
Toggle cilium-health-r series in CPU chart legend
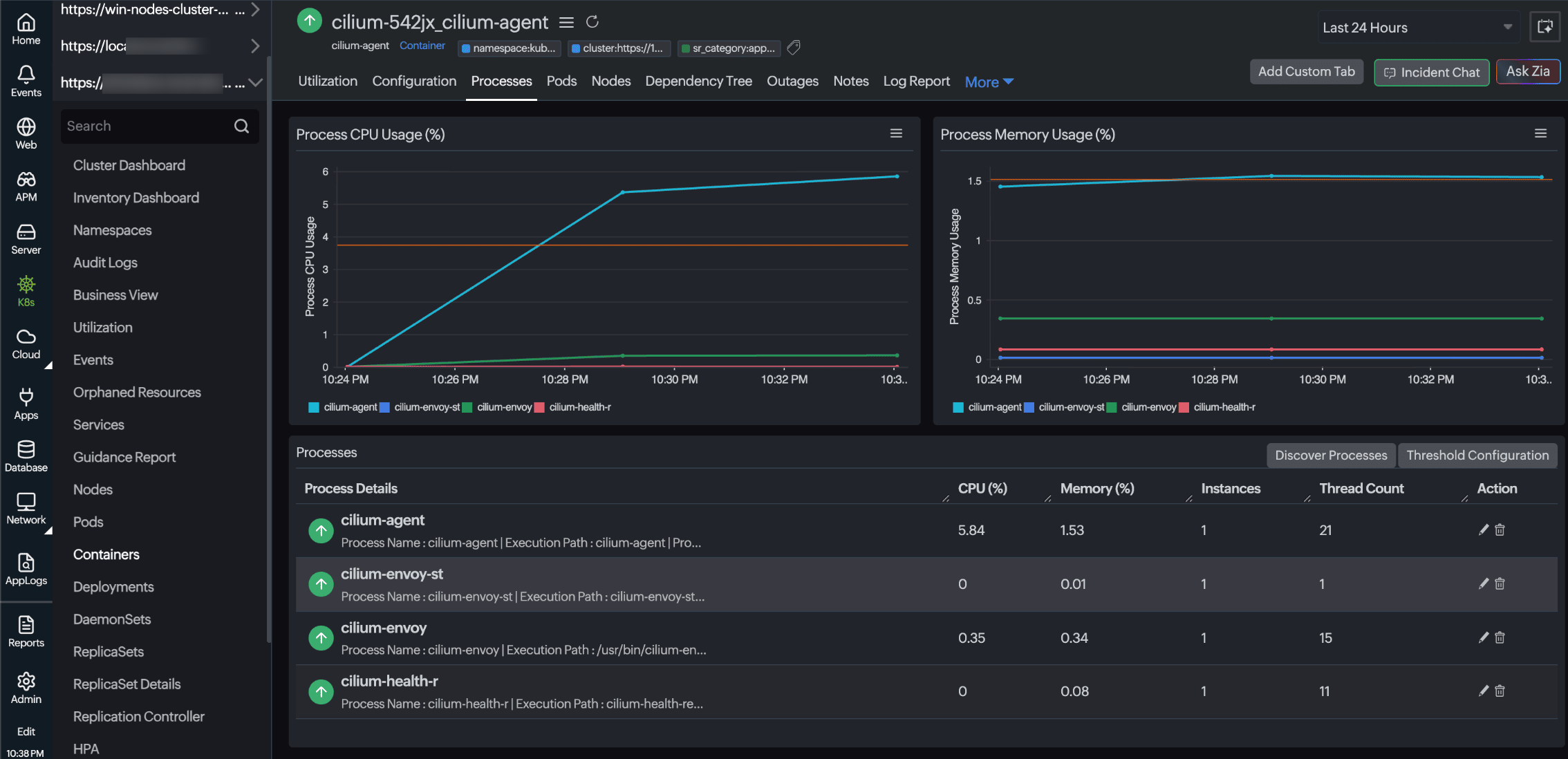coord(573,407)
